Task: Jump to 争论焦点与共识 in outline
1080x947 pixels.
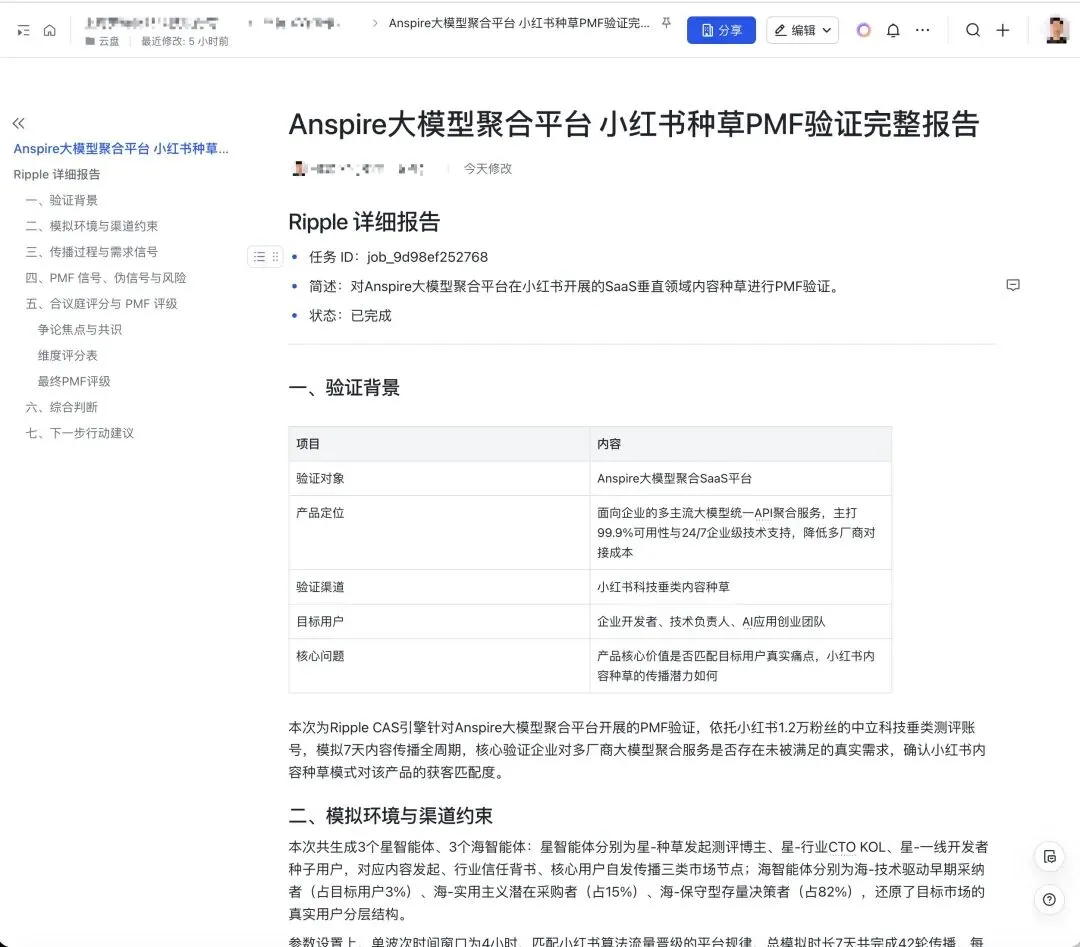Action: pyautogui.click(x=80, y=330)
